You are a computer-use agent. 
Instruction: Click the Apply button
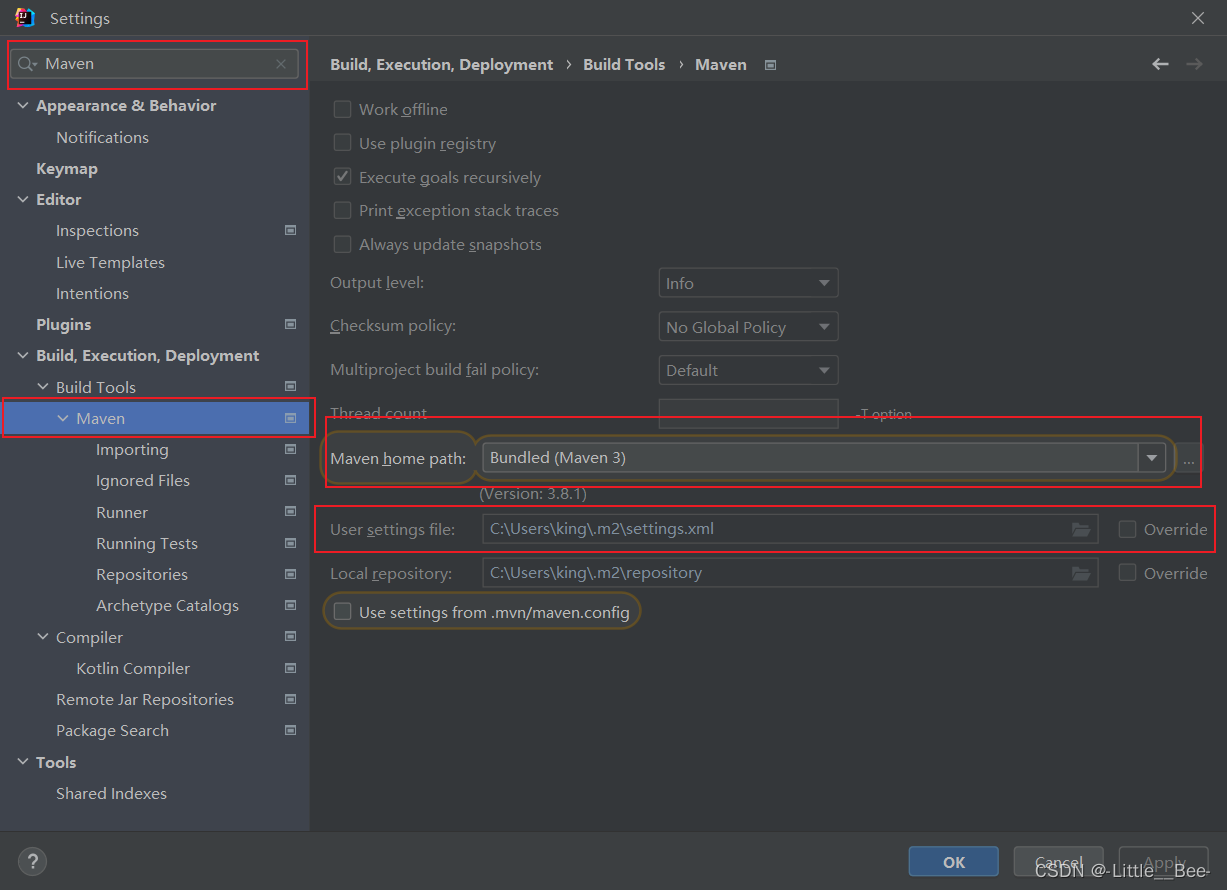(1164, 862)
